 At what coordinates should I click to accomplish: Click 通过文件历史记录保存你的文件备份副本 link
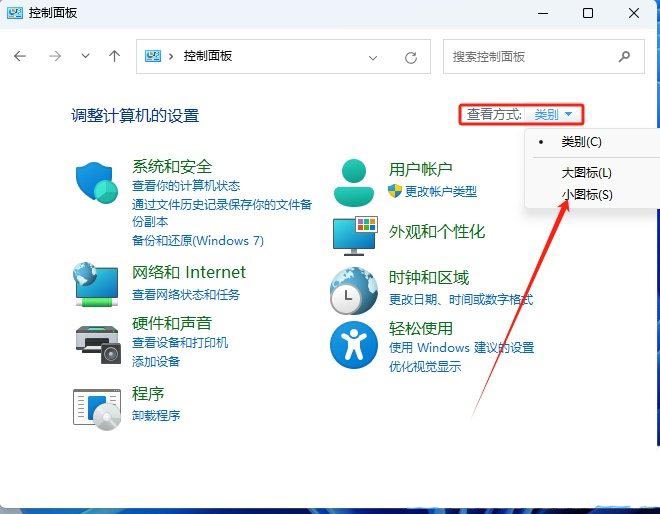222,213
